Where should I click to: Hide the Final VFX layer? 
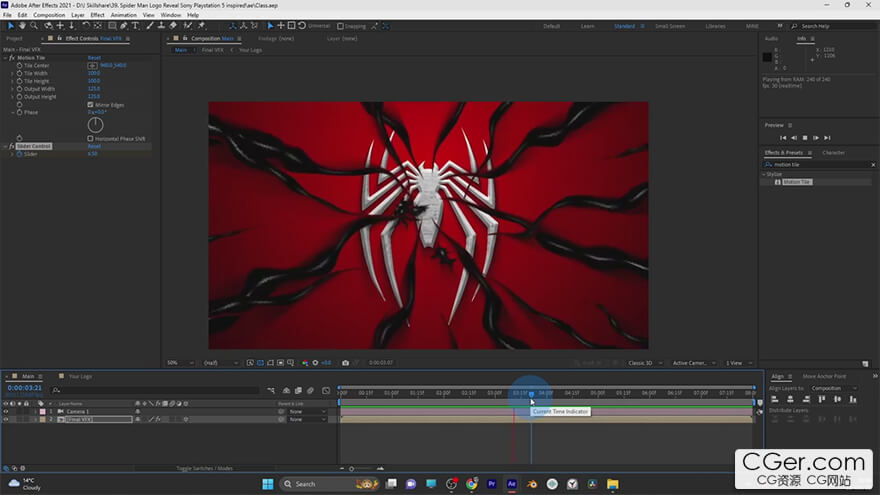(x=6, y=419)
